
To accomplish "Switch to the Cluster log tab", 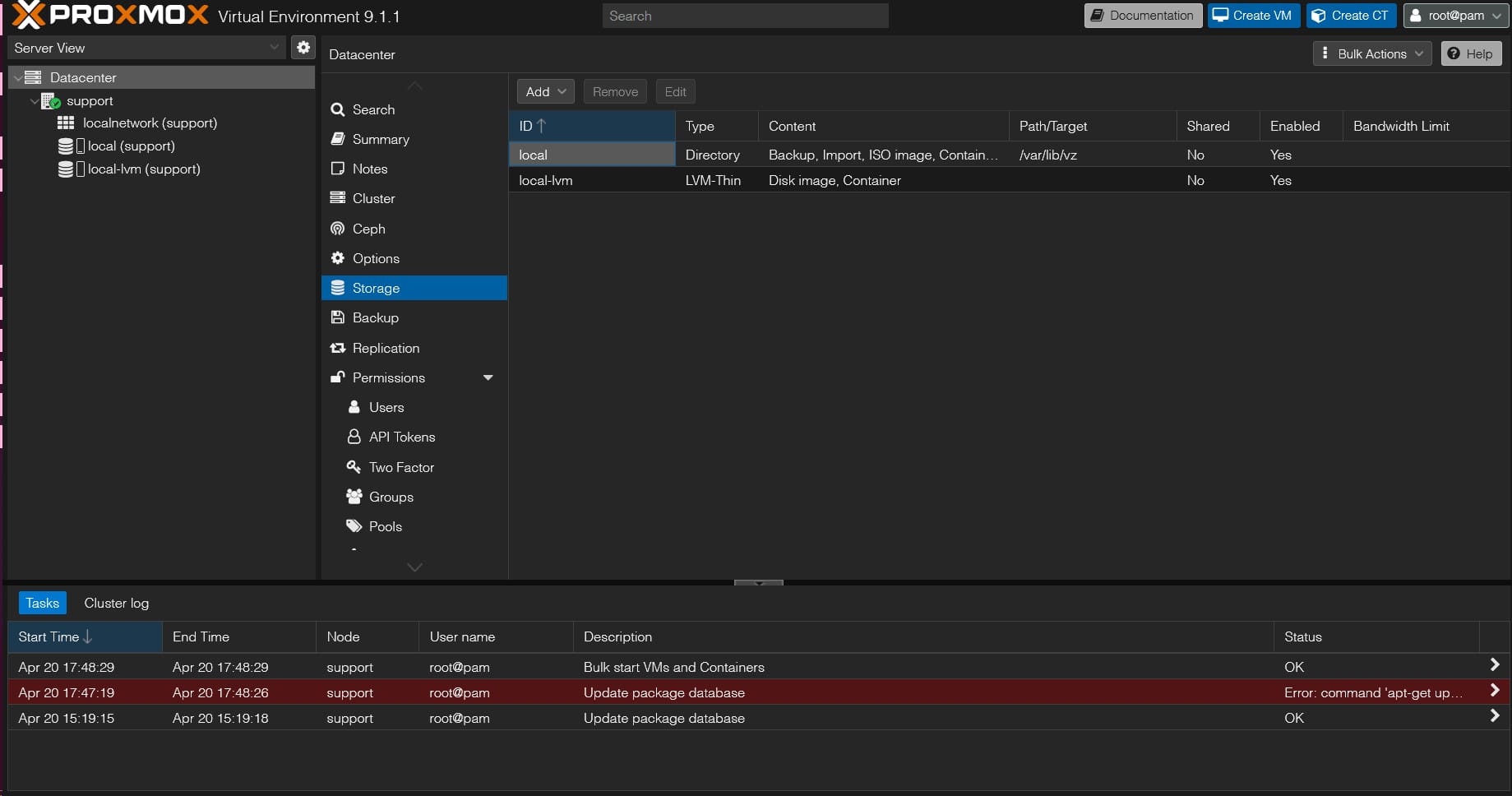I will pos(116,603).
